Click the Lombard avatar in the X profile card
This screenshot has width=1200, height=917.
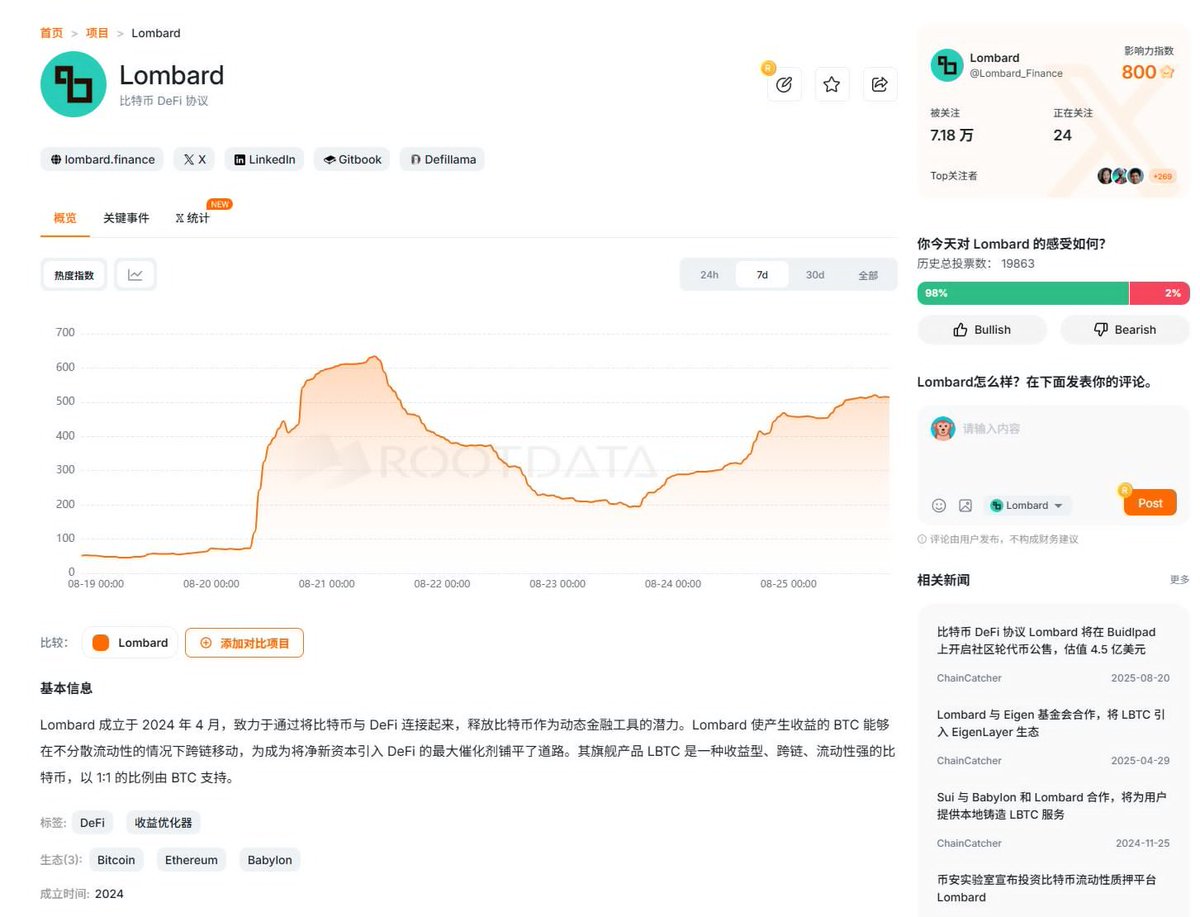coord(946,66)
